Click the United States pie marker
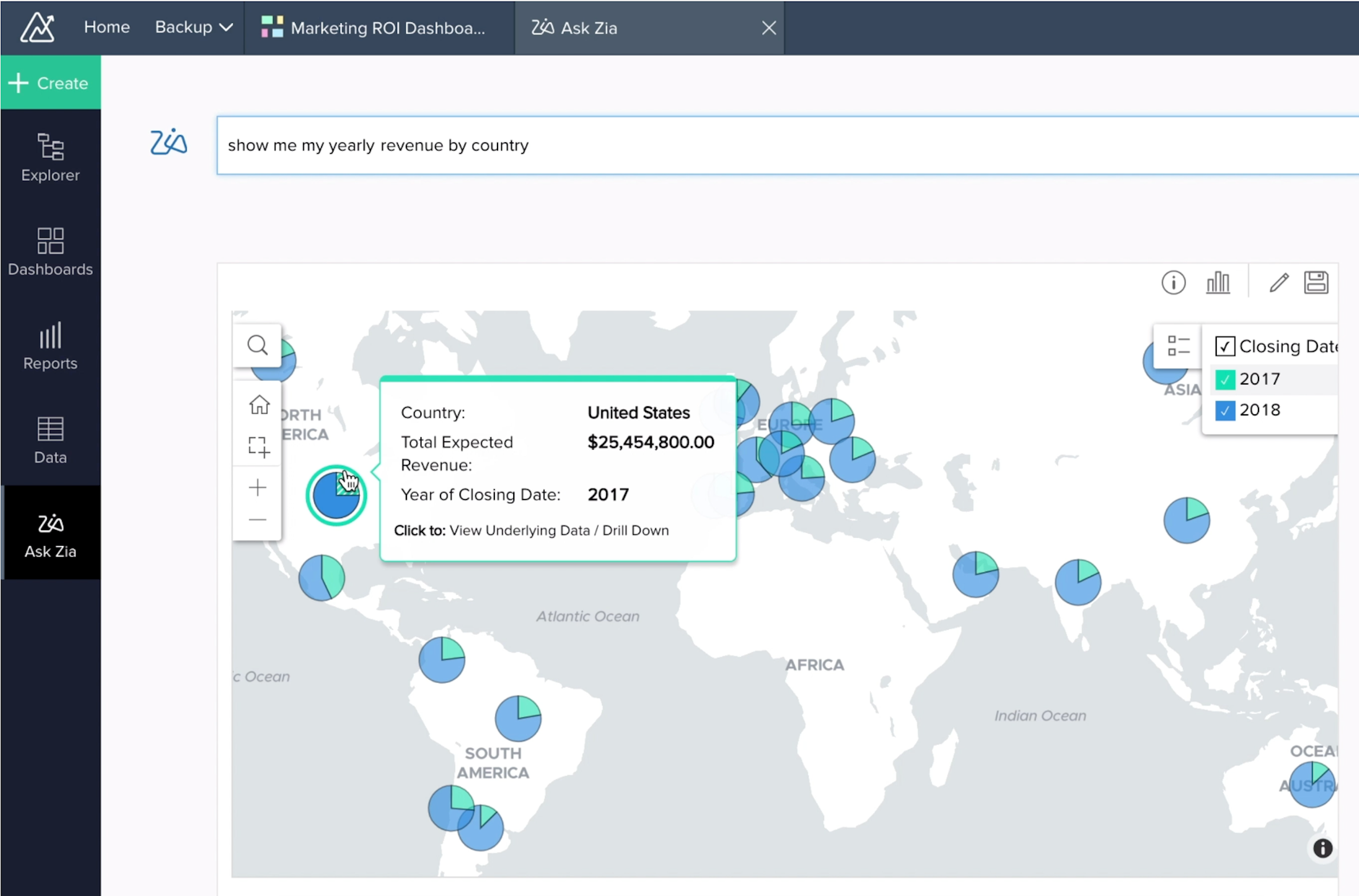 (336, 495)
